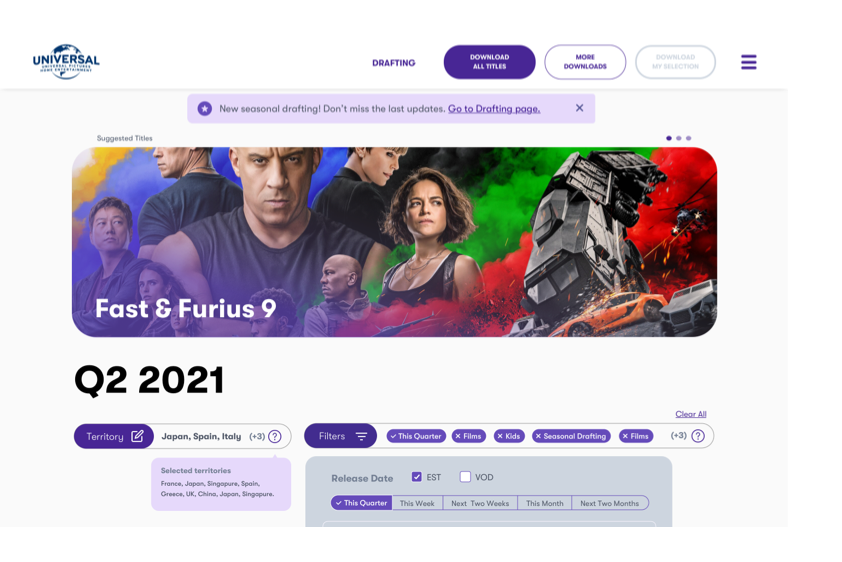Open the Drafting navigation link

click(x=394, y=63)
